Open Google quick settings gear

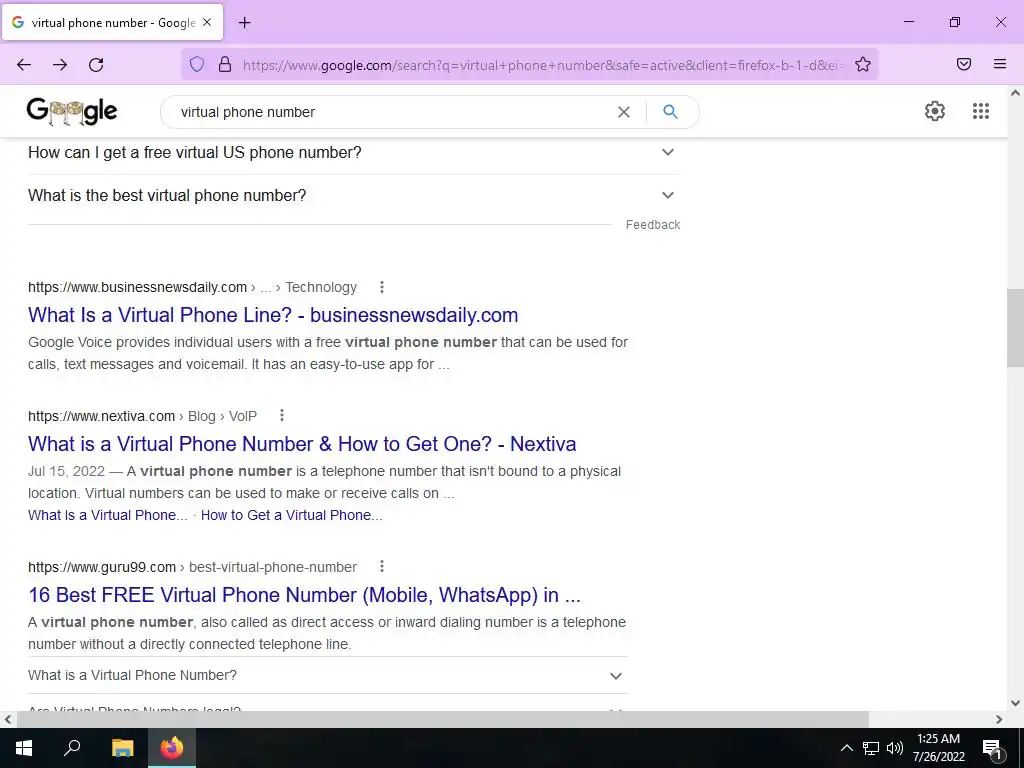pos(935,111)
